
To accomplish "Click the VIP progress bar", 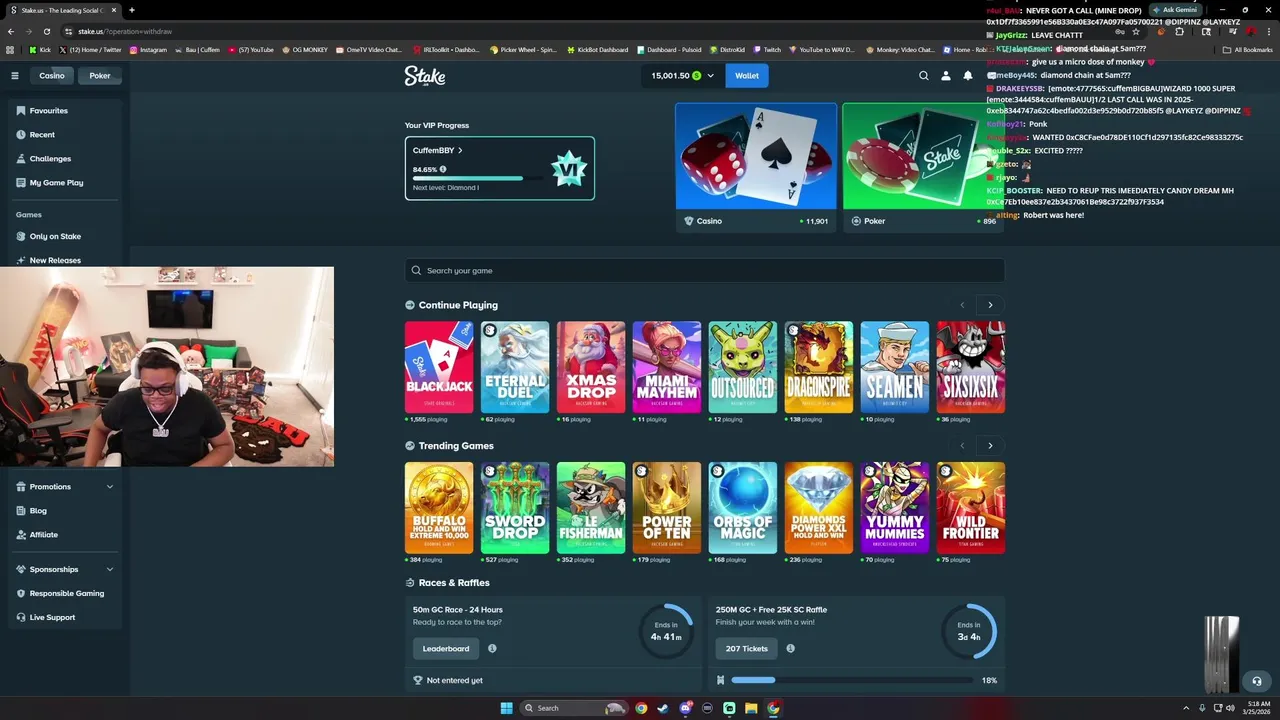I will click(478, 179).
